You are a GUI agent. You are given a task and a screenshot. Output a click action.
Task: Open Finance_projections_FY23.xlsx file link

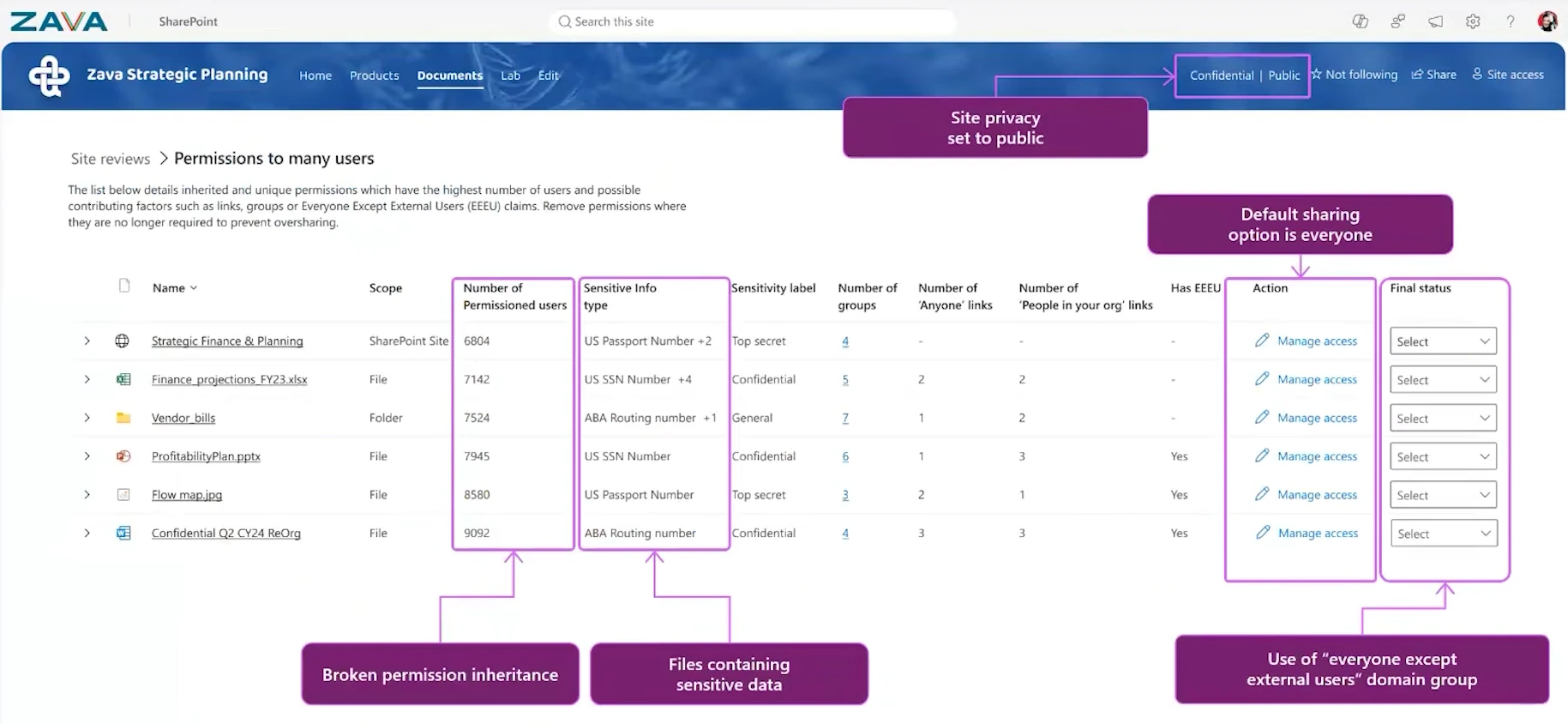[229, 379]
